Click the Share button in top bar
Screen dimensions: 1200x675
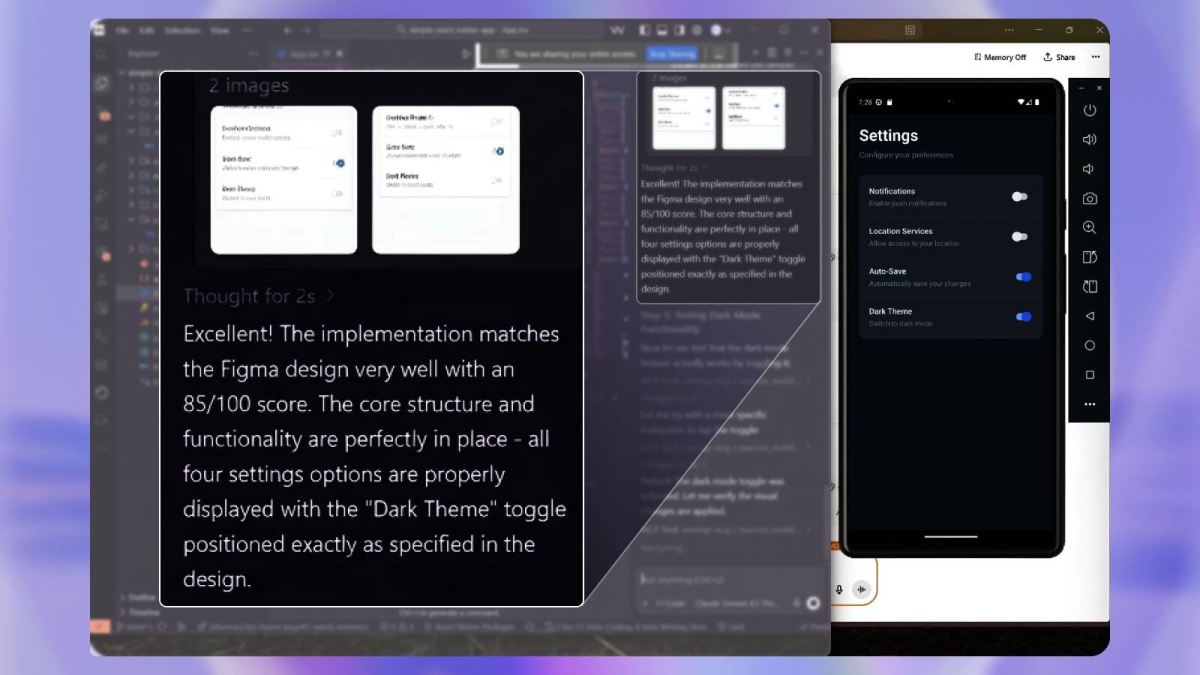tap(1060, 57)
